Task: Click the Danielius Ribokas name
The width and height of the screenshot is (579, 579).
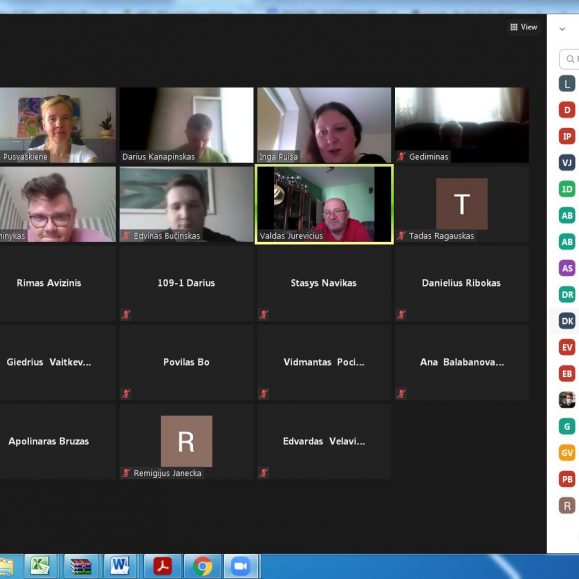Action: [x=461, y=283]
